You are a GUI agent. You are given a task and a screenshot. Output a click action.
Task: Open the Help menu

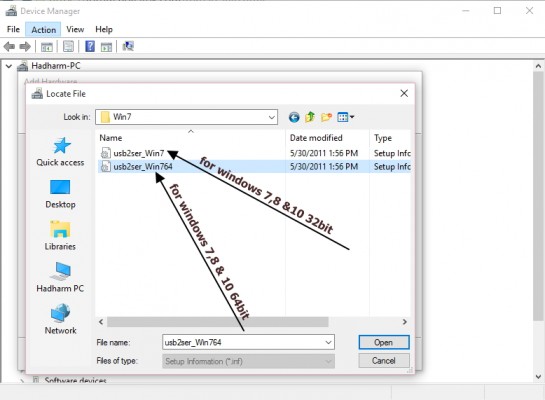click(104, 30)
